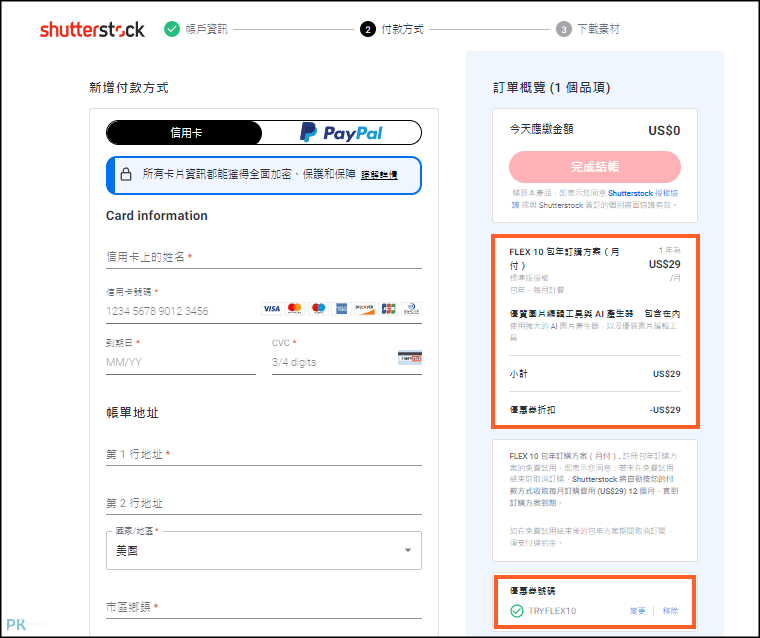This screenshot has height=638, width=760.
Task: Open the 瞭解詳情 link in security notice
Action: (x=379, y=175)
